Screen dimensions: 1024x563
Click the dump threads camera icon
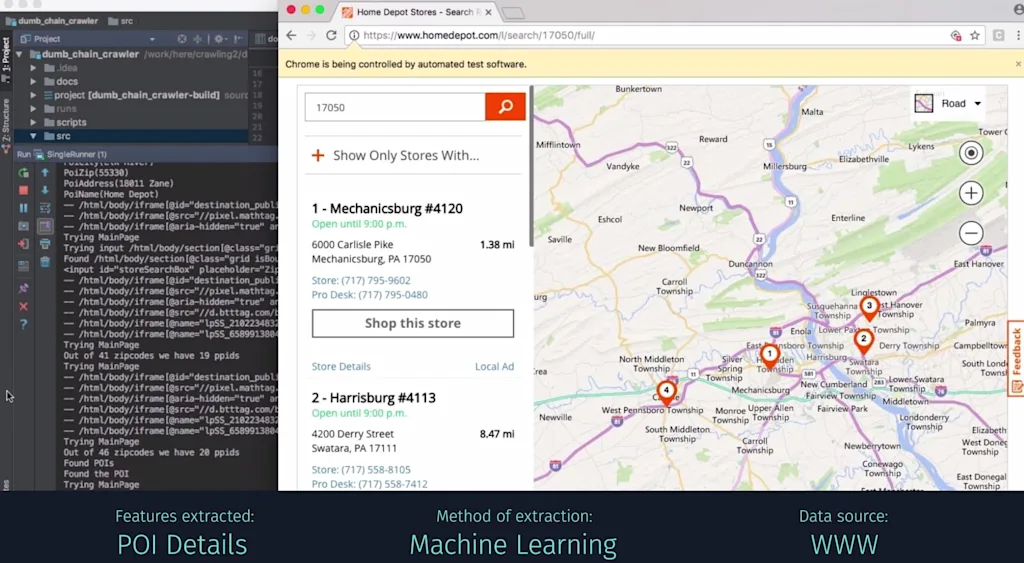[24, 226]
